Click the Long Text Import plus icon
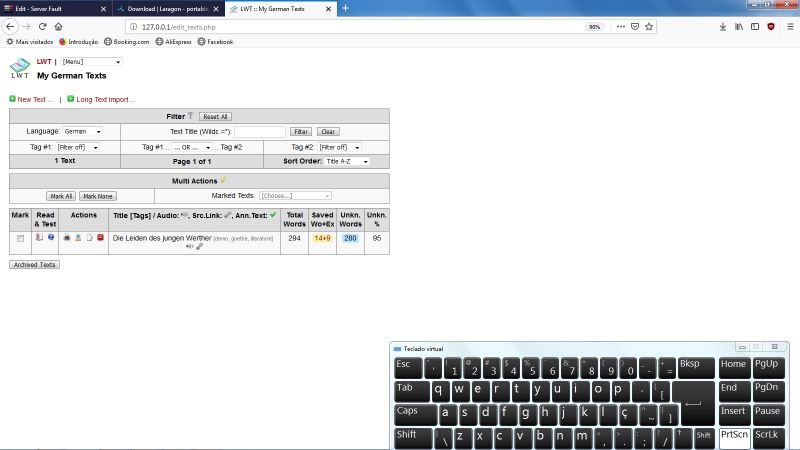This screenshot has width=800, height=450. pyautogui.click(x=70, y=98)
